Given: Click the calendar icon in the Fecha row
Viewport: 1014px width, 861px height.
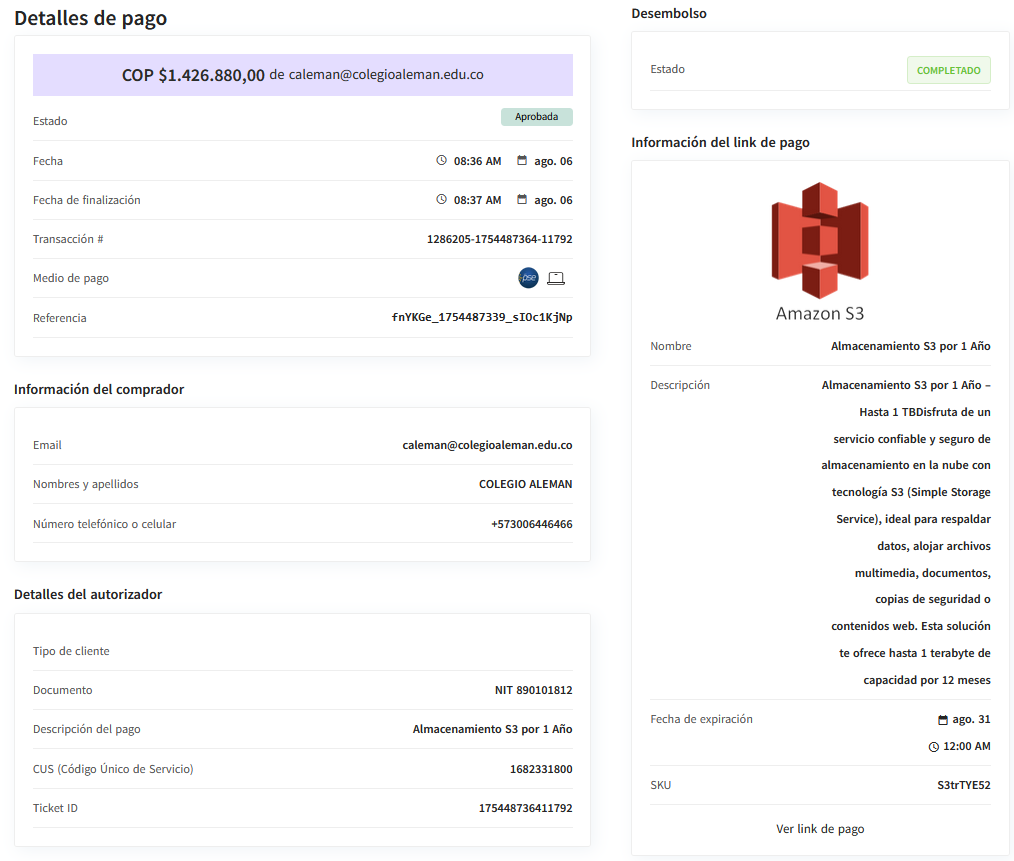Looking at the screenshot, I should point(522,160).
